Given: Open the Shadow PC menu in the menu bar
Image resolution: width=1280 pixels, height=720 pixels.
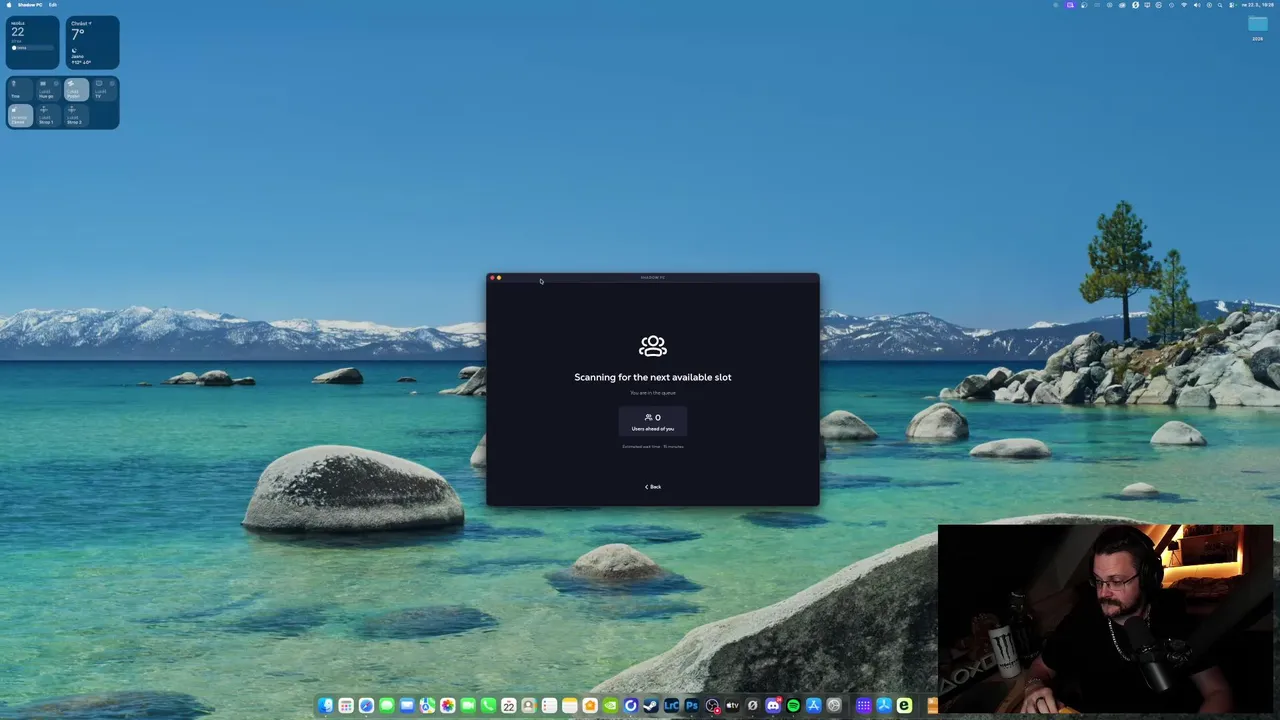Looking at the screenshot, I should pyautogui.click(x=29, y=4).
